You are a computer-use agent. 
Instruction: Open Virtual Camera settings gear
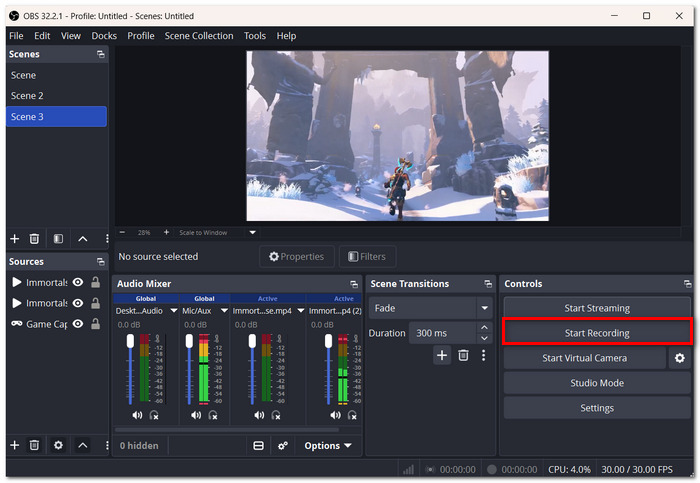click(679, 358)
